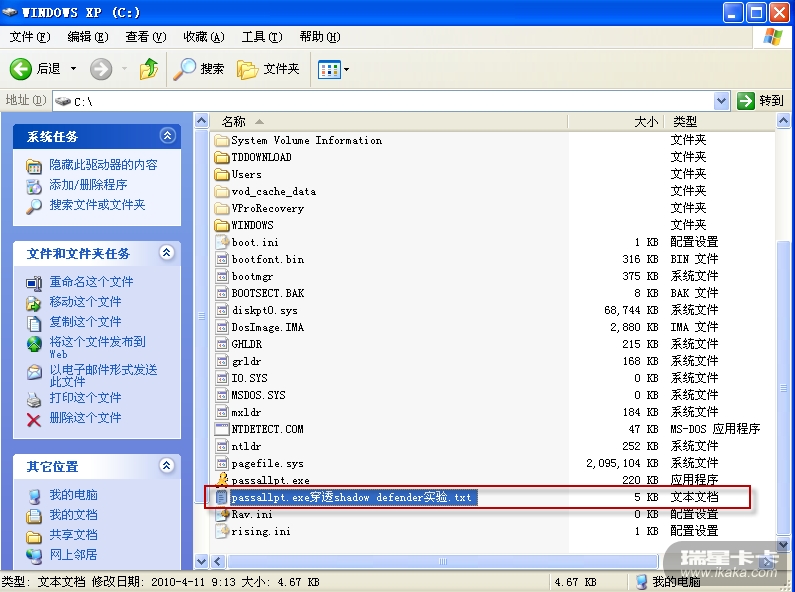Select the WINDOWS folder icon
The height and width of the screenshot is (592, 795).
tap(222, 225)
